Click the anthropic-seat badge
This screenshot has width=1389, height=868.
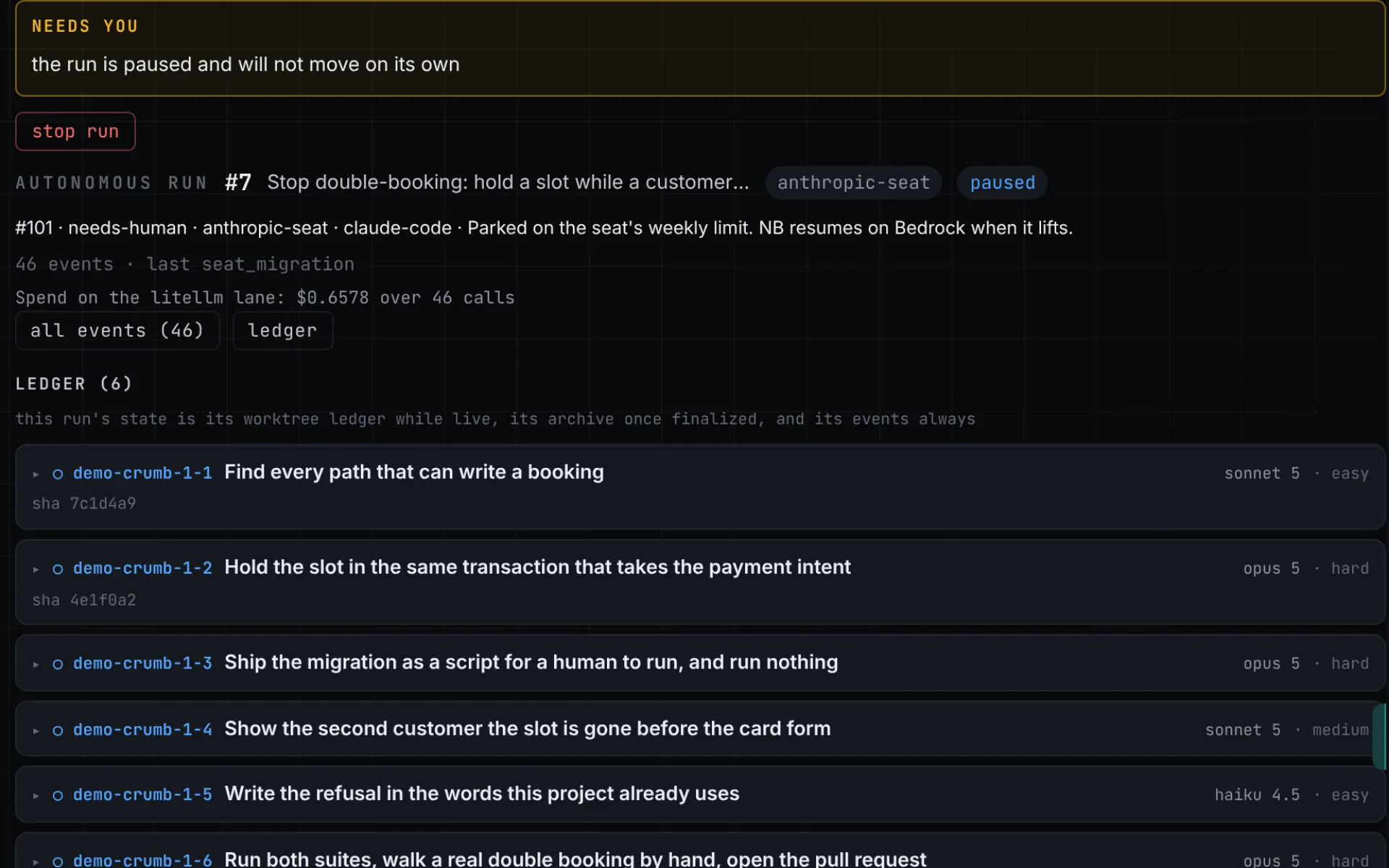[854, 182]
